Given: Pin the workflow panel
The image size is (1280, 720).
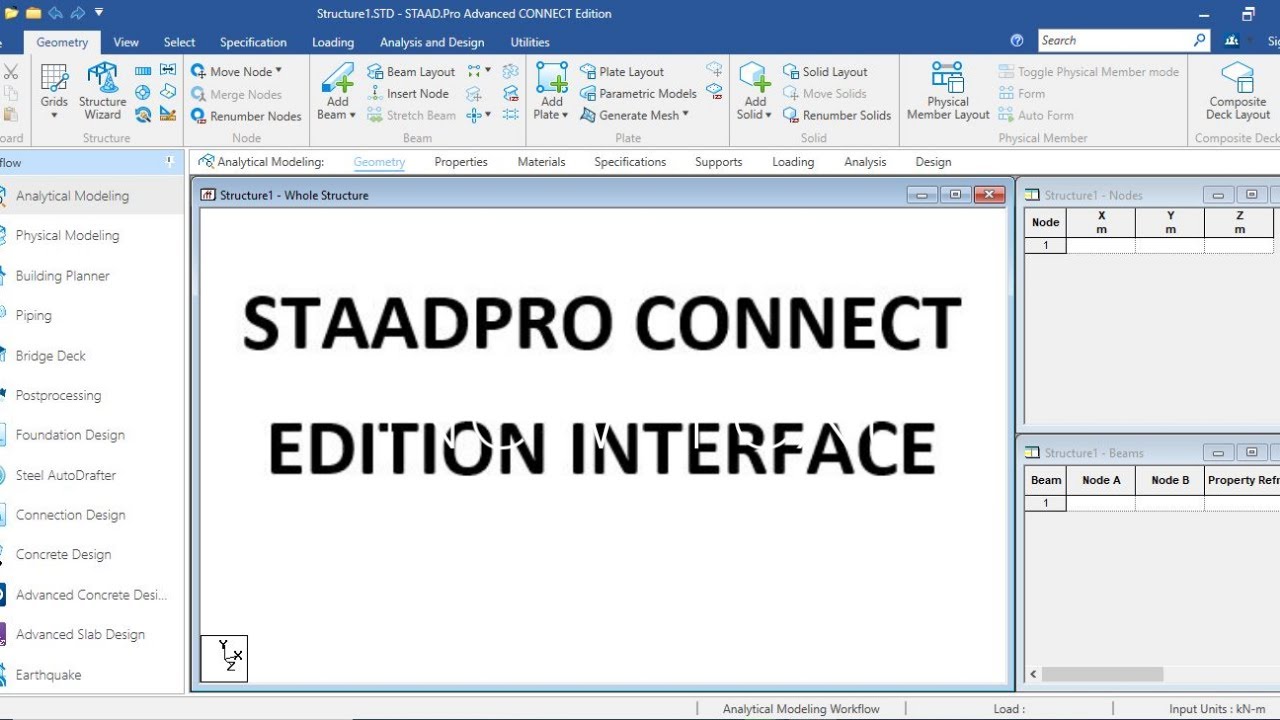Looking at the screenshot, I should 169,162.
